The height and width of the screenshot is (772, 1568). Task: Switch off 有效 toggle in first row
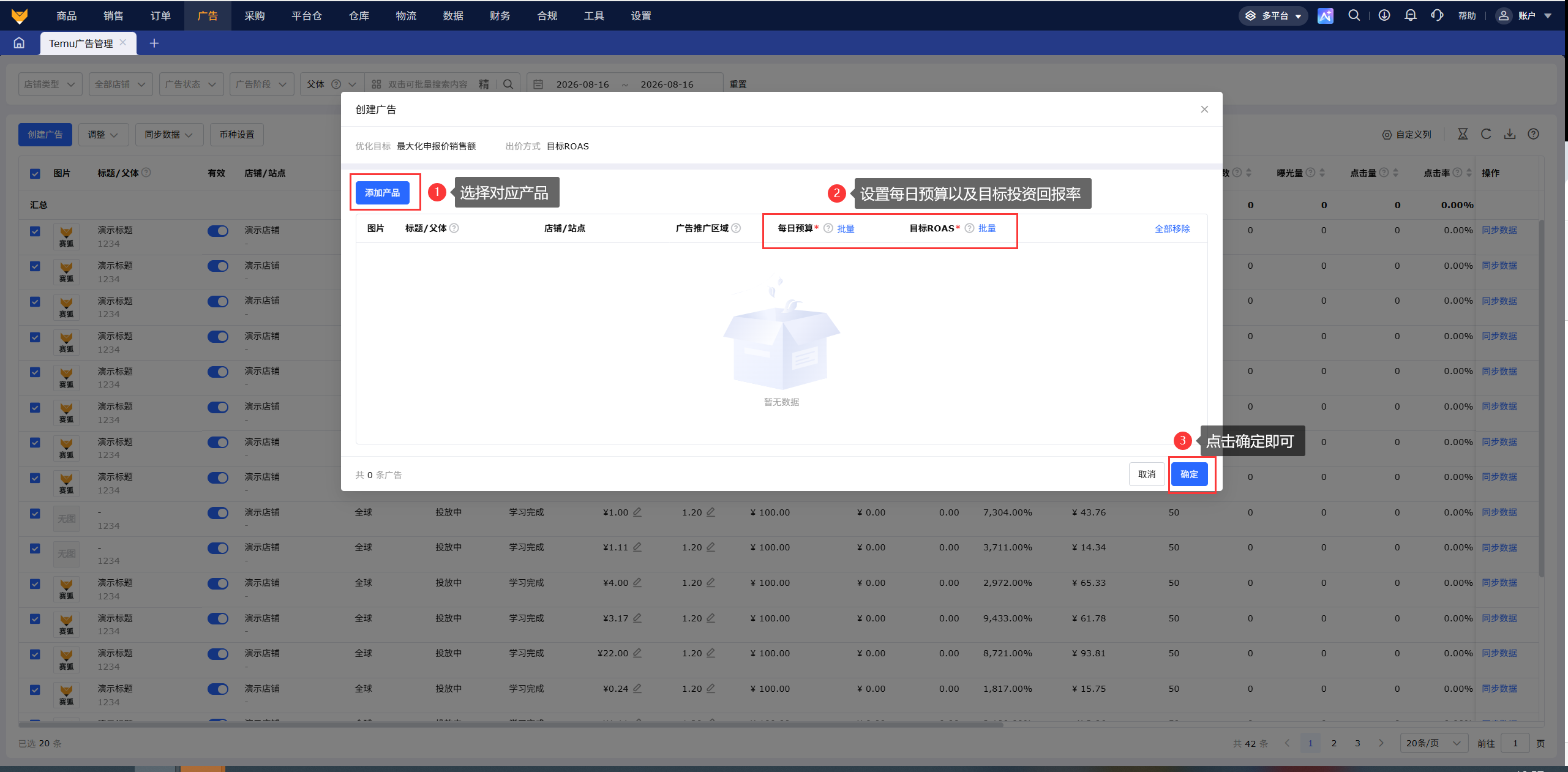217,231
